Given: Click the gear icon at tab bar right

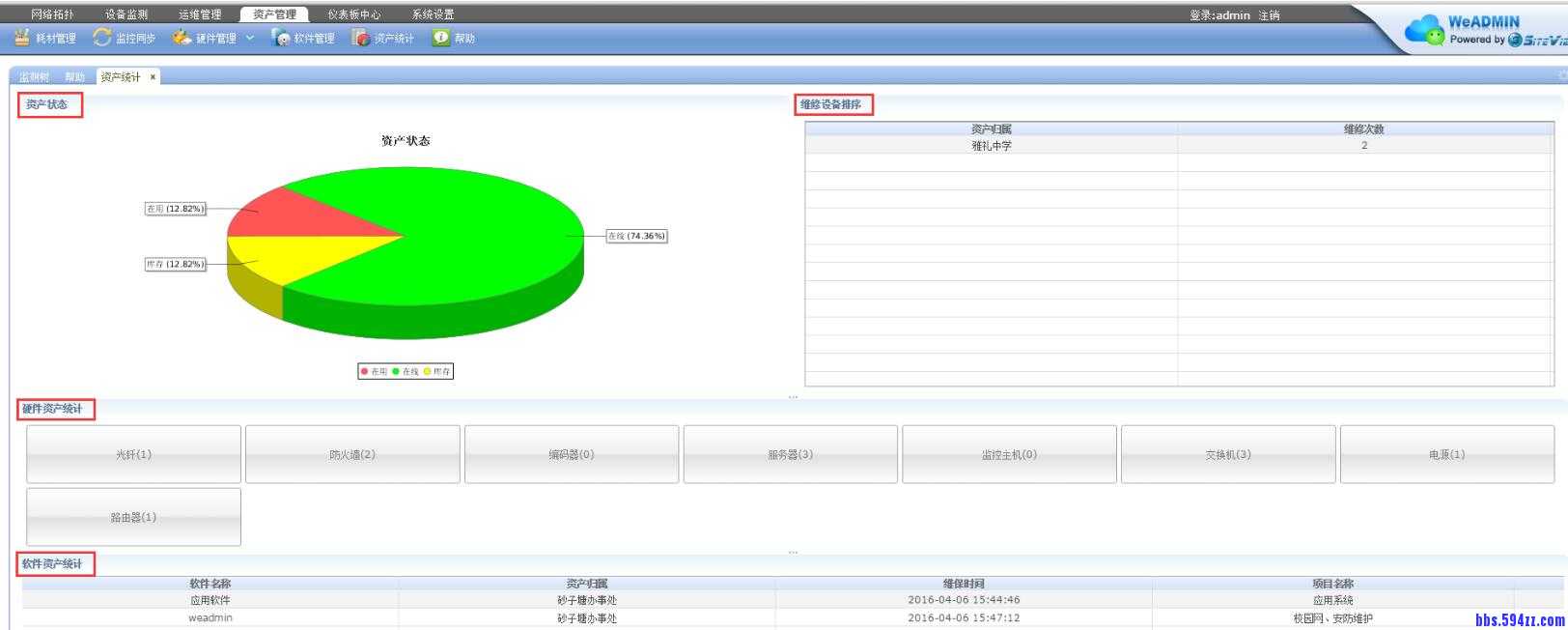Looking at the screenshot, I should (1561, 75).
